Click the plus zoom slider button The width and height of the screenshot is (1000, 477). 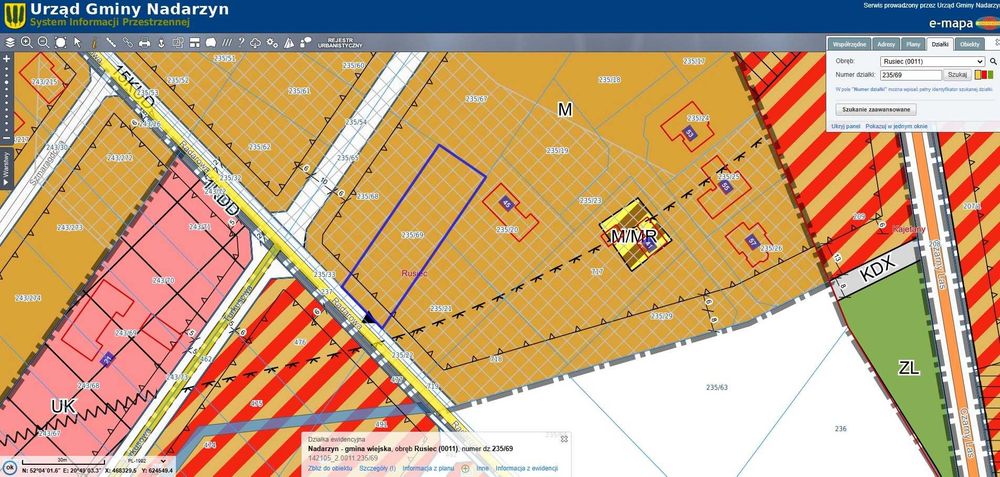6,59
